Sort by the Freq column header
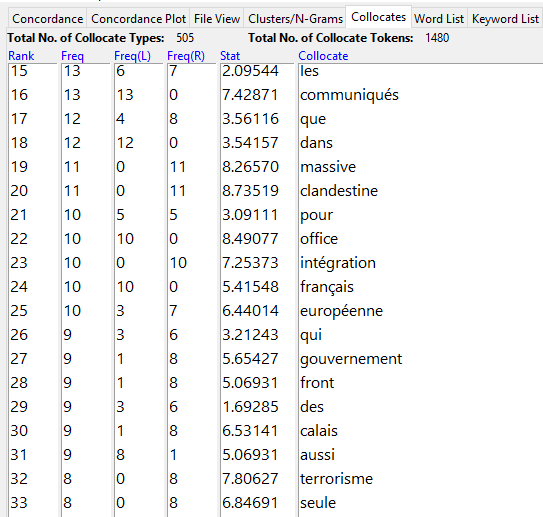 click(72, 56)
